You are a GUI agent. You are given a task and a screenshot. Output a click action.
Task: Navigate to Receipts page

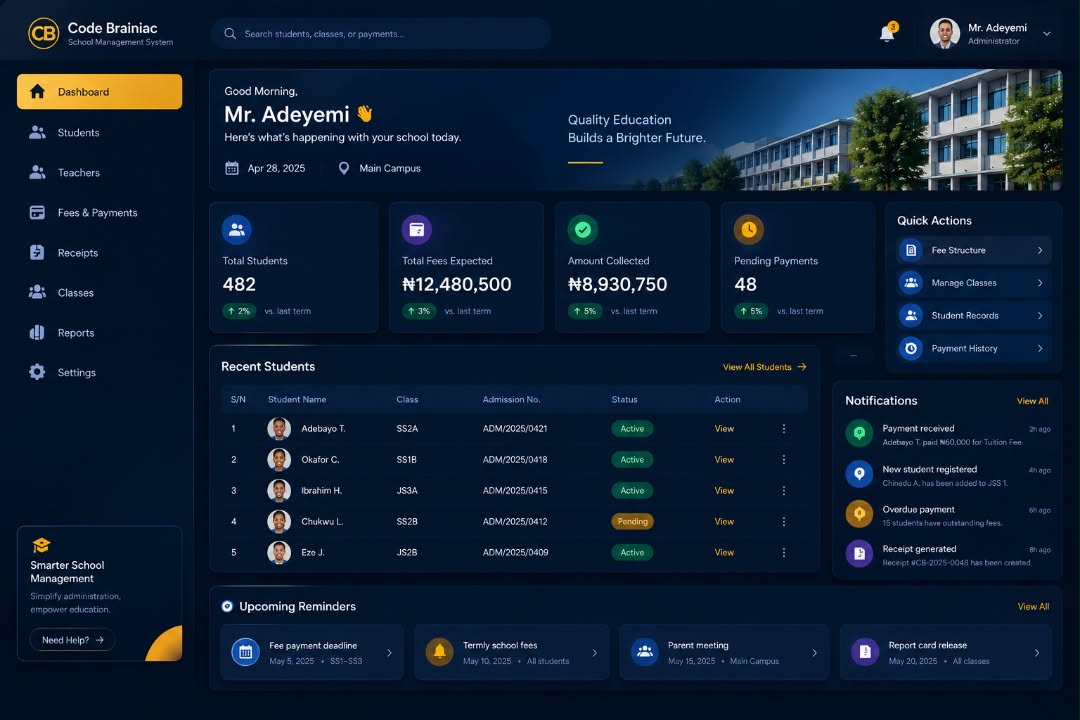tap(99, 252)
